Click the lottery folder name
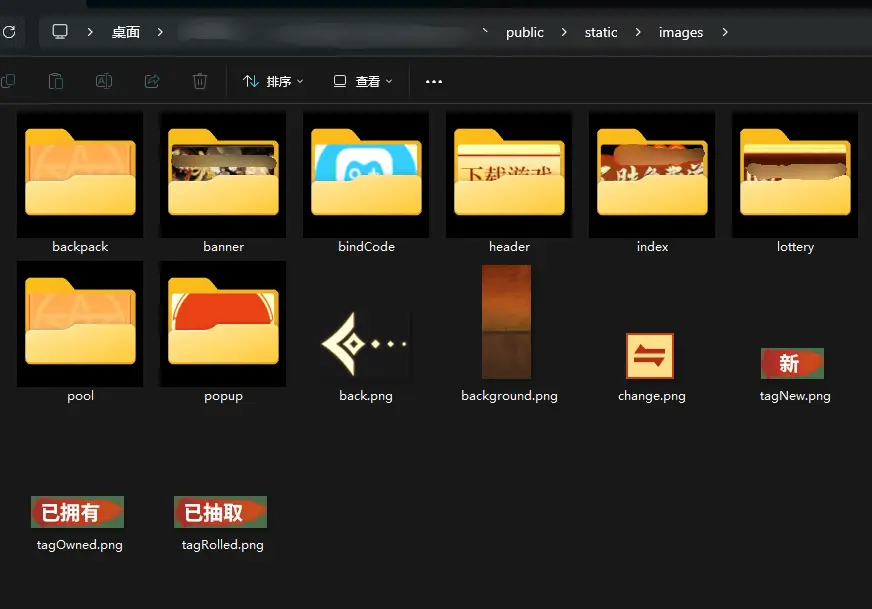872x609 pixels. click(x=795, y=246)
